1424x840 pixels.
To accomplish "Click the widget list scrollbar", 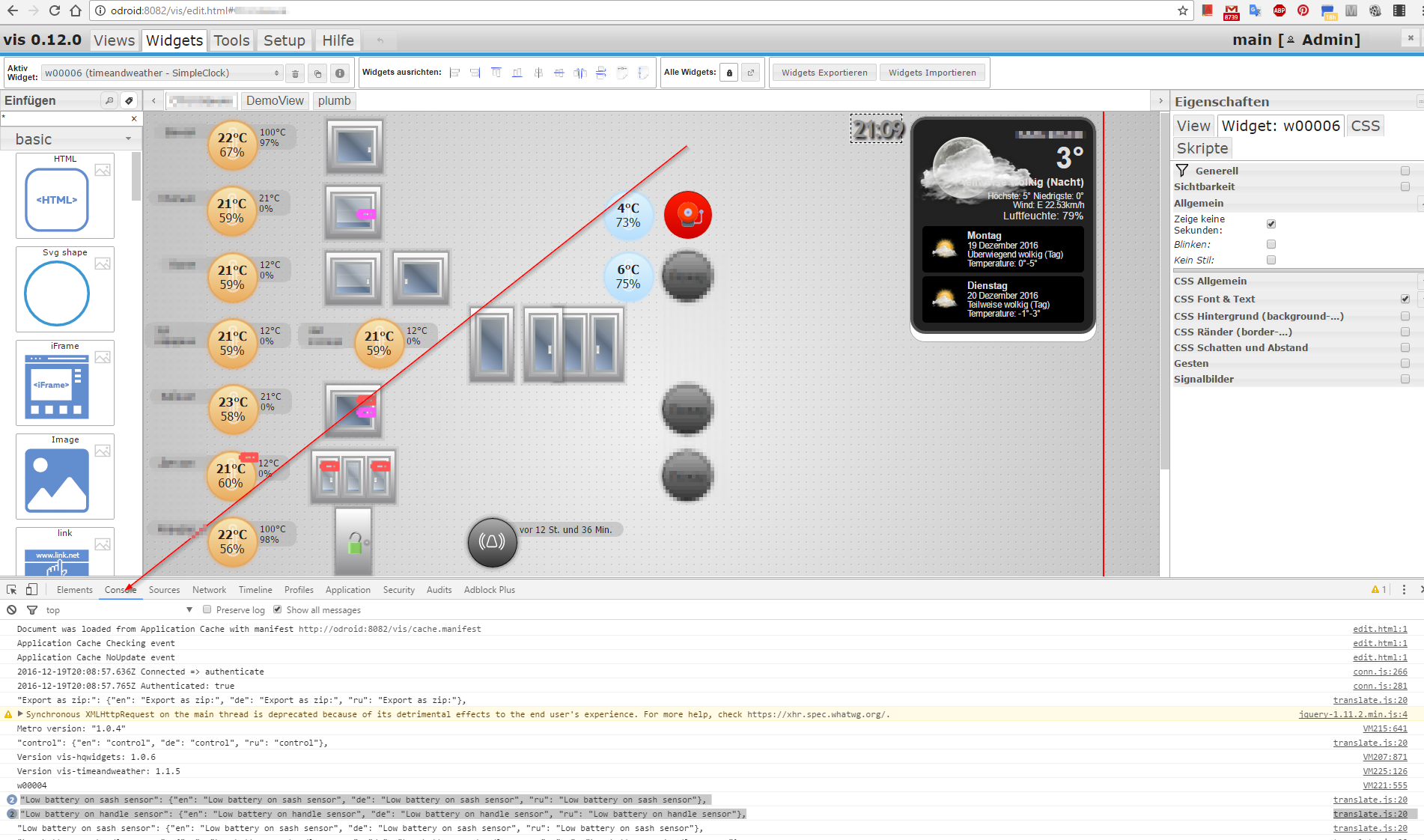I will tap(136, 177).
